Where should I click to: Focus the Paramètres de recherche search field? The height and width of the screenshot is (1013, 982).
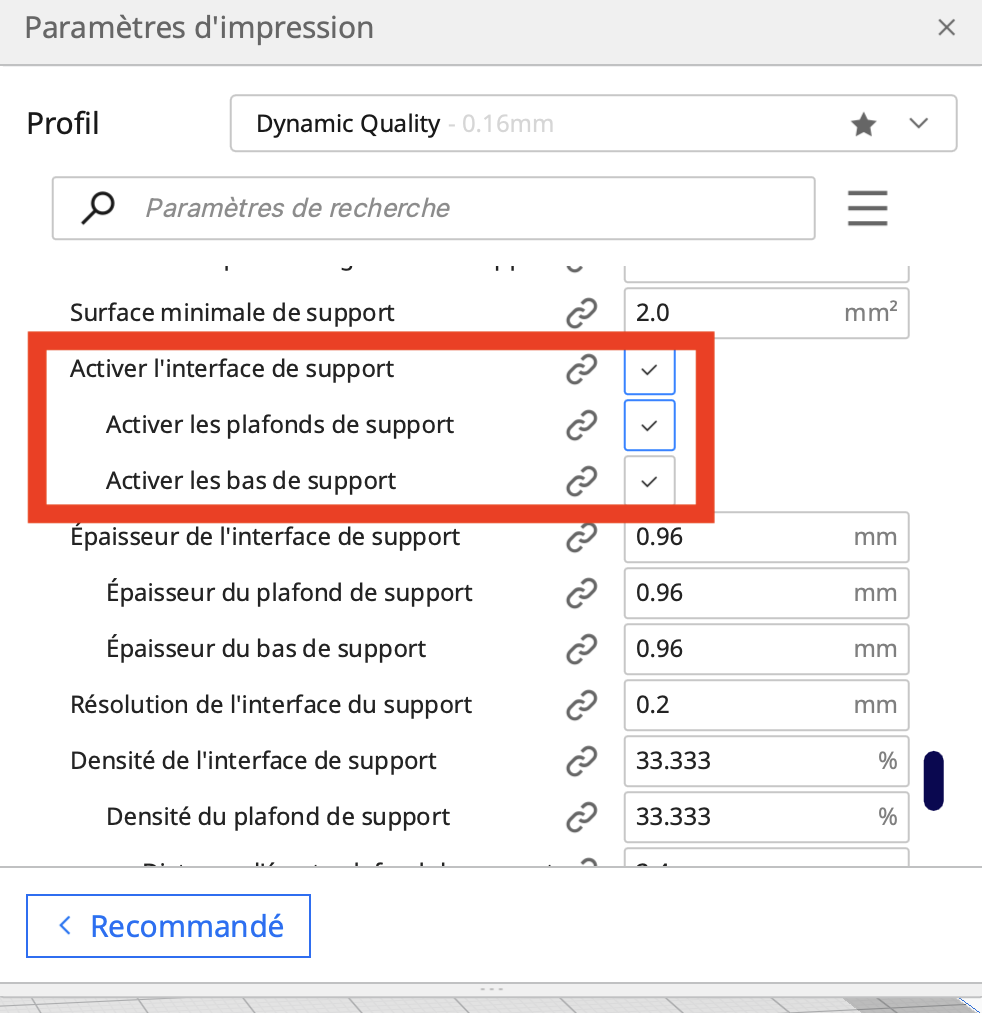click(434, 208)
